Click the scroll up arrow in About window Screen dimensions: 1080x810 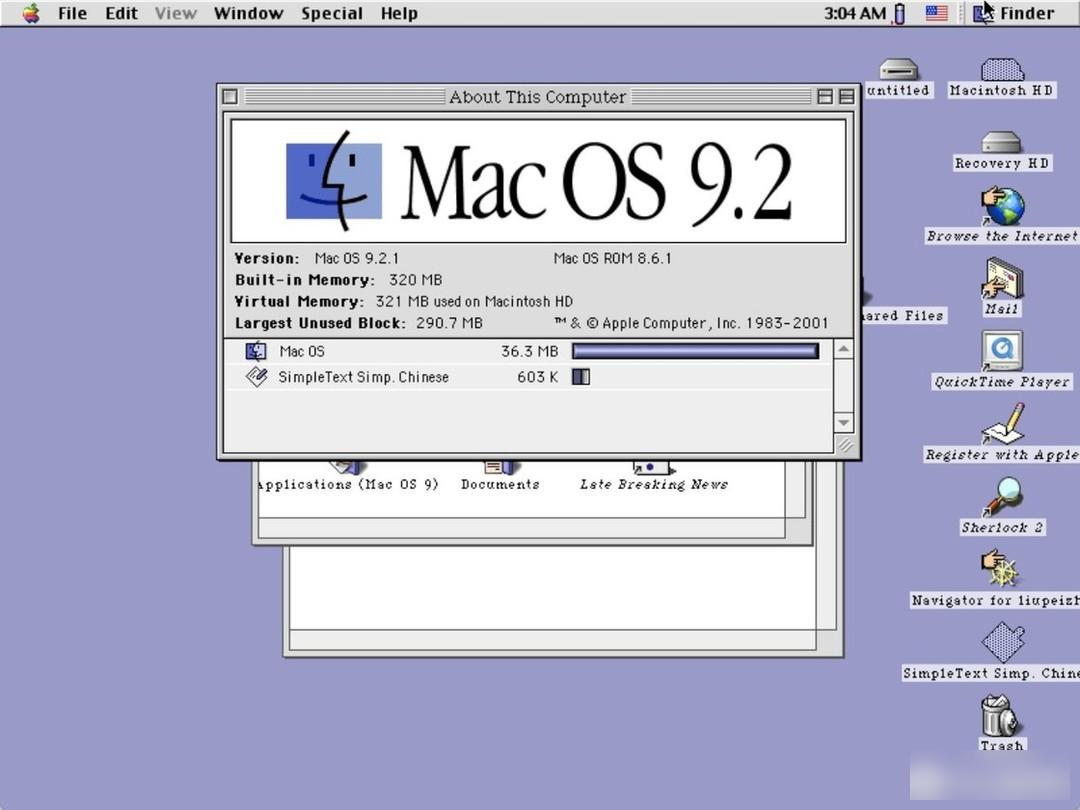(844, 349)
